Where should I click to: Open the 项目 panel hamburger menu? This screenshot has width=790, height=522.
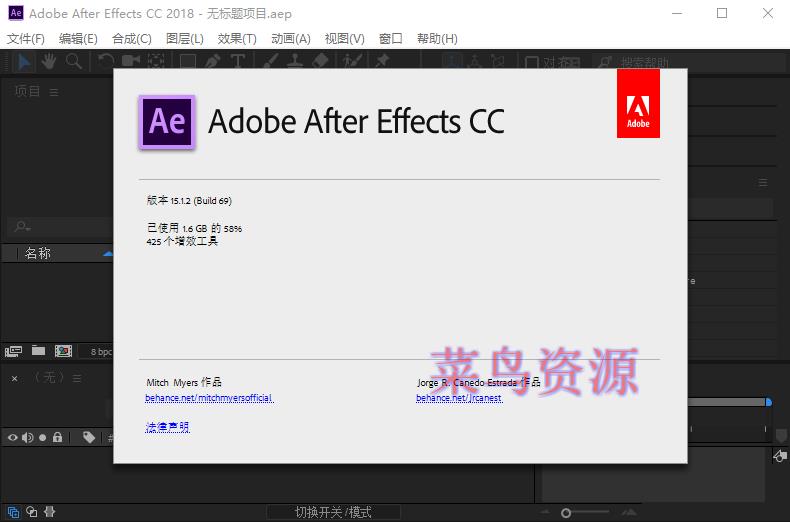click(54, 92)
